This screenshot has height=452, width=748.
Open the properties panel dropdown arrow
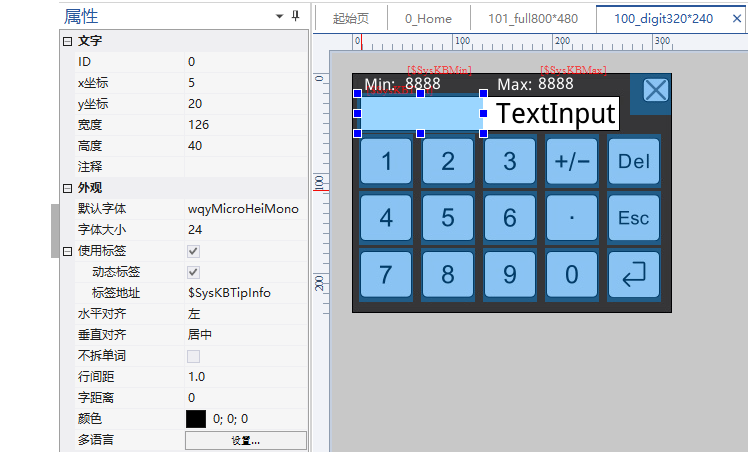tap(279, 17)
